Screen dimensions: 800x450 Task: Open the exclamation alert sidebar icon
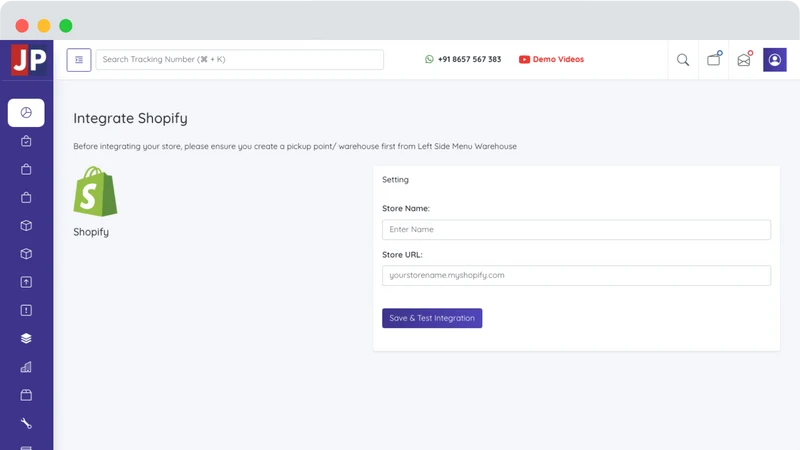(x=26, y=310)
